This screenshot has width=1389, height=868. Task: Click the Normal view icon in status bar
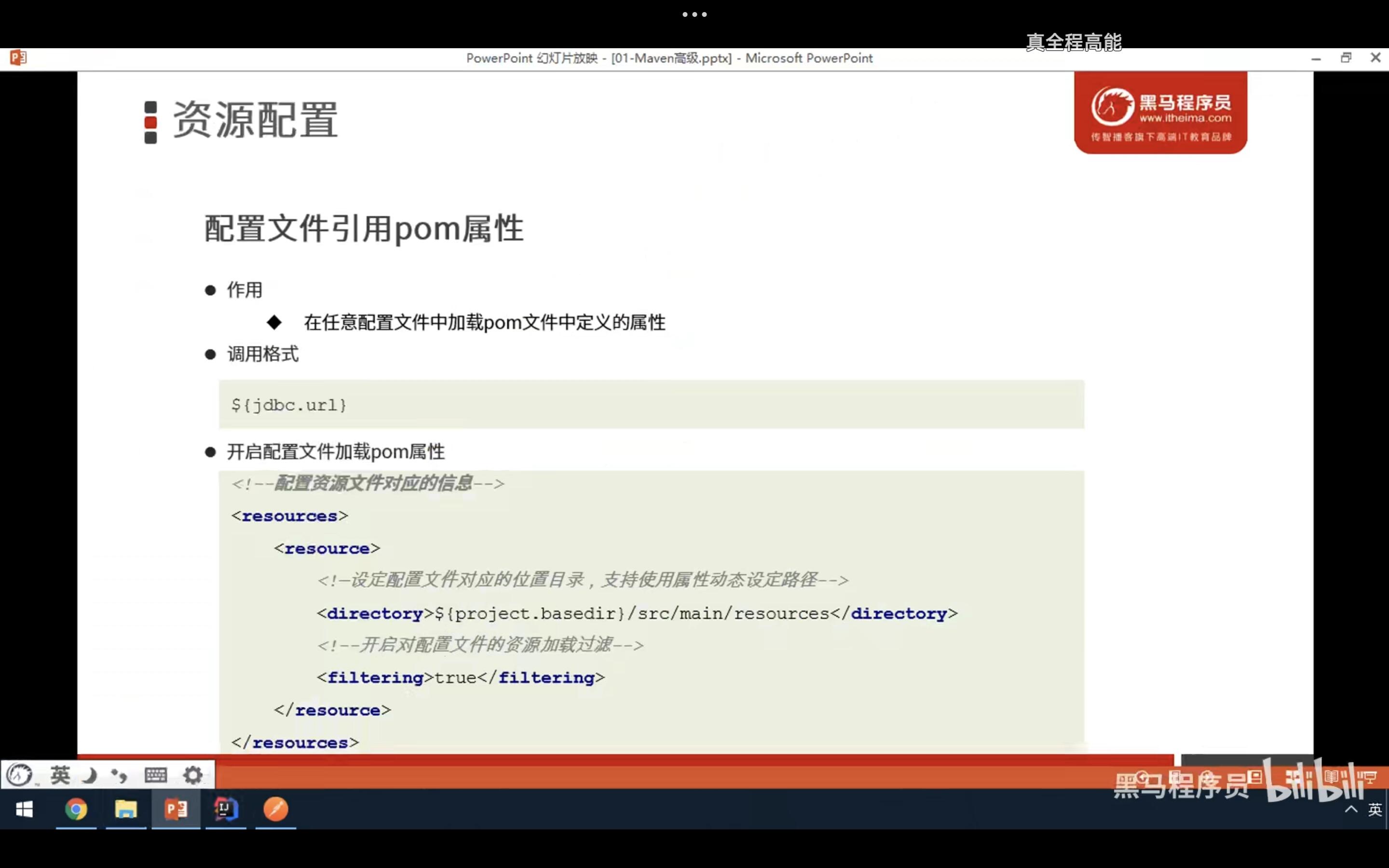click(x=1255, y=777)
